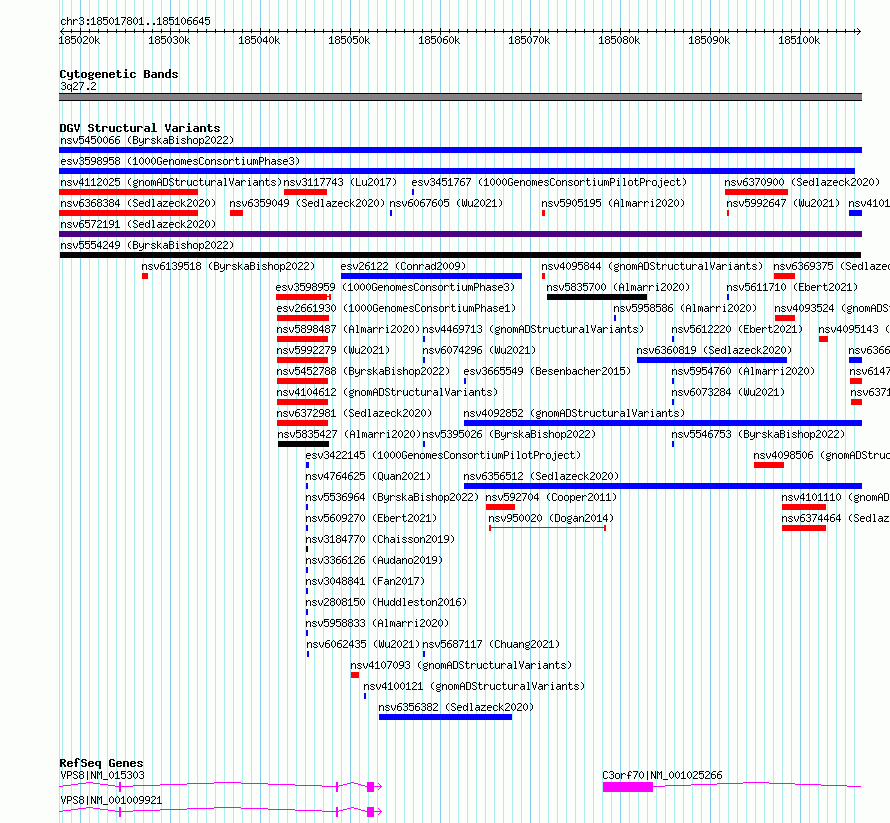
Task: Click nsv5546753 (ByrskaBishop2022) label
Action: click(758, 434)
